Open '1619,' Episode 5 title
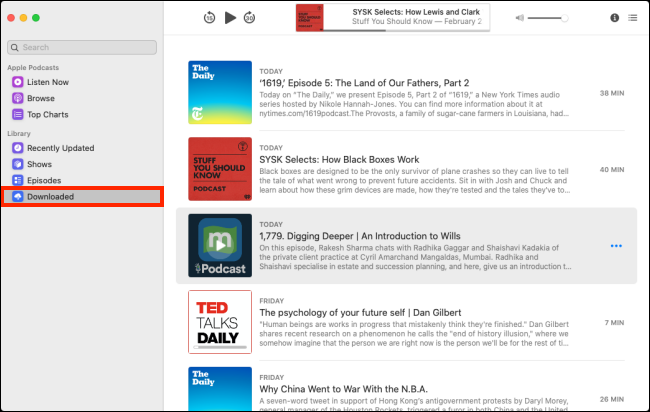 [364, 83]
